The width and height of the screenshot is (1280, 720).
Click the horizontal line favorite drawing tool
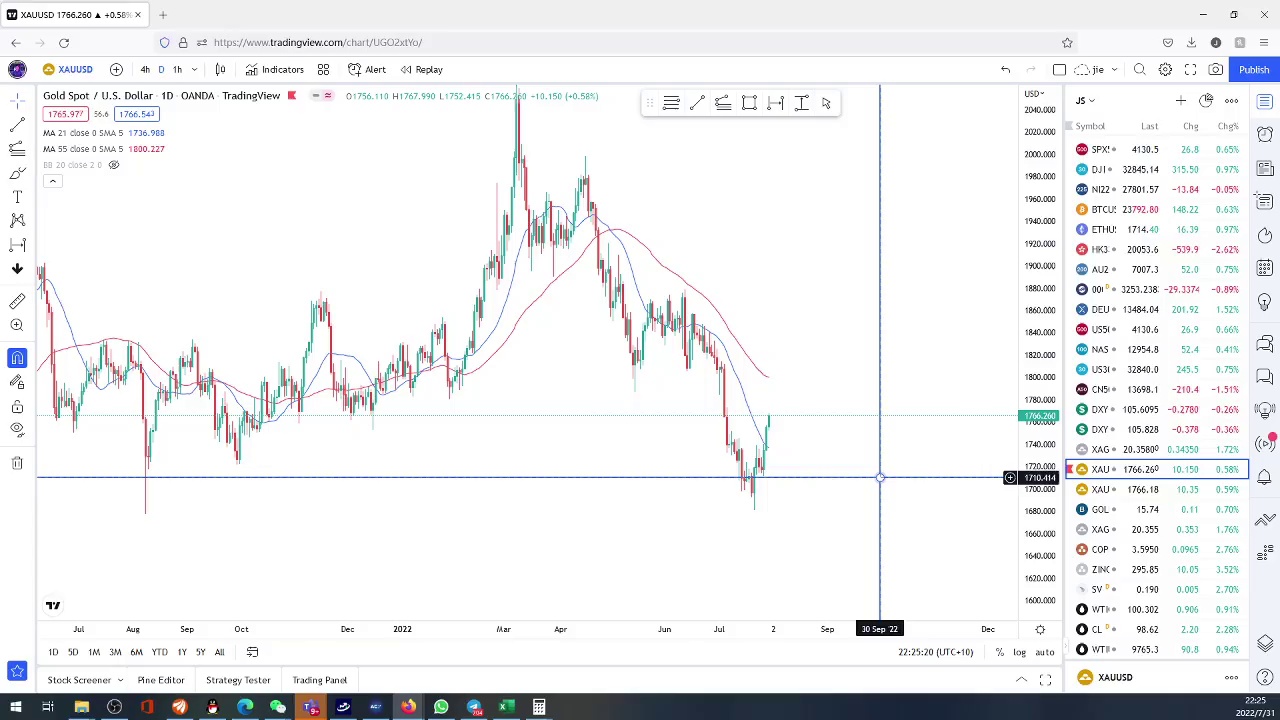pyautogui.click(x=671, y=103)
